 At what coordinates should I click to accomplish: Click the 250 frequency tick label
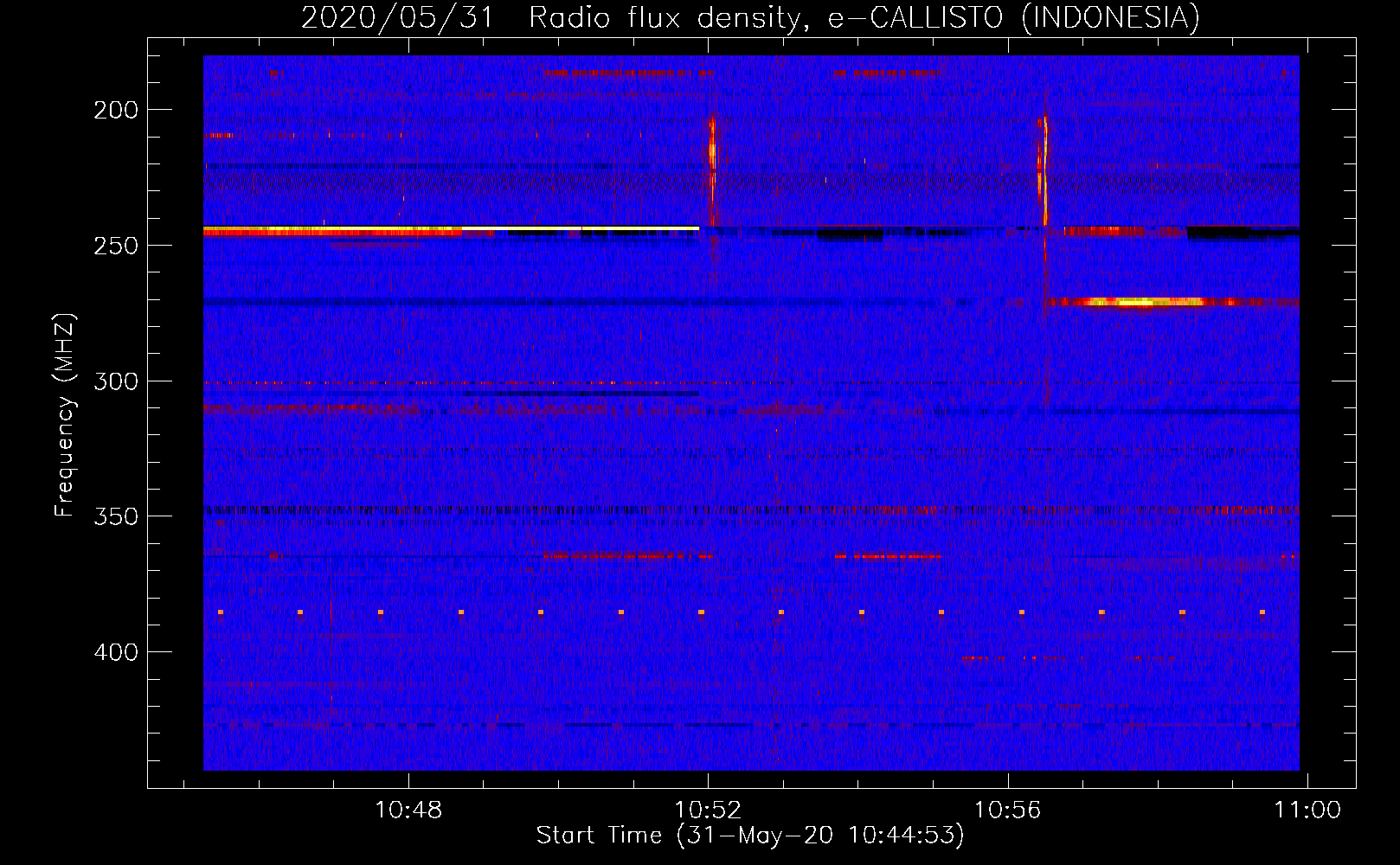tap(116, 246)
